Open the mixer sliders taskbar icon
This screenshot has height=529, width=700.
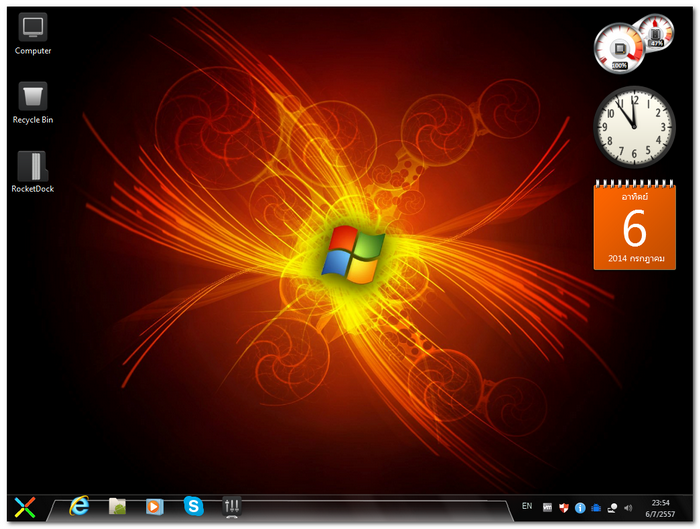pos(232,506)
